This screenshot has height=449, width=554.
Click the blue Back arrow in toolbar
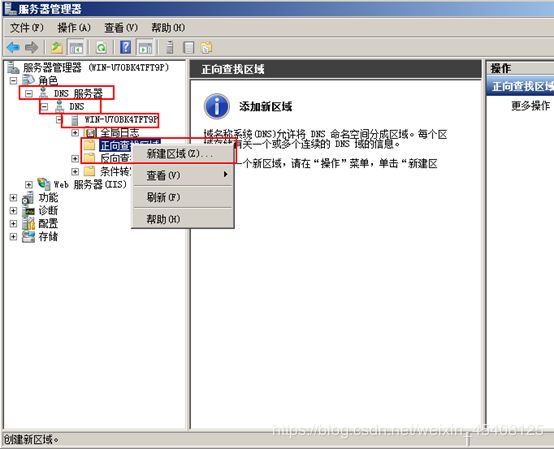pos(13,47)
